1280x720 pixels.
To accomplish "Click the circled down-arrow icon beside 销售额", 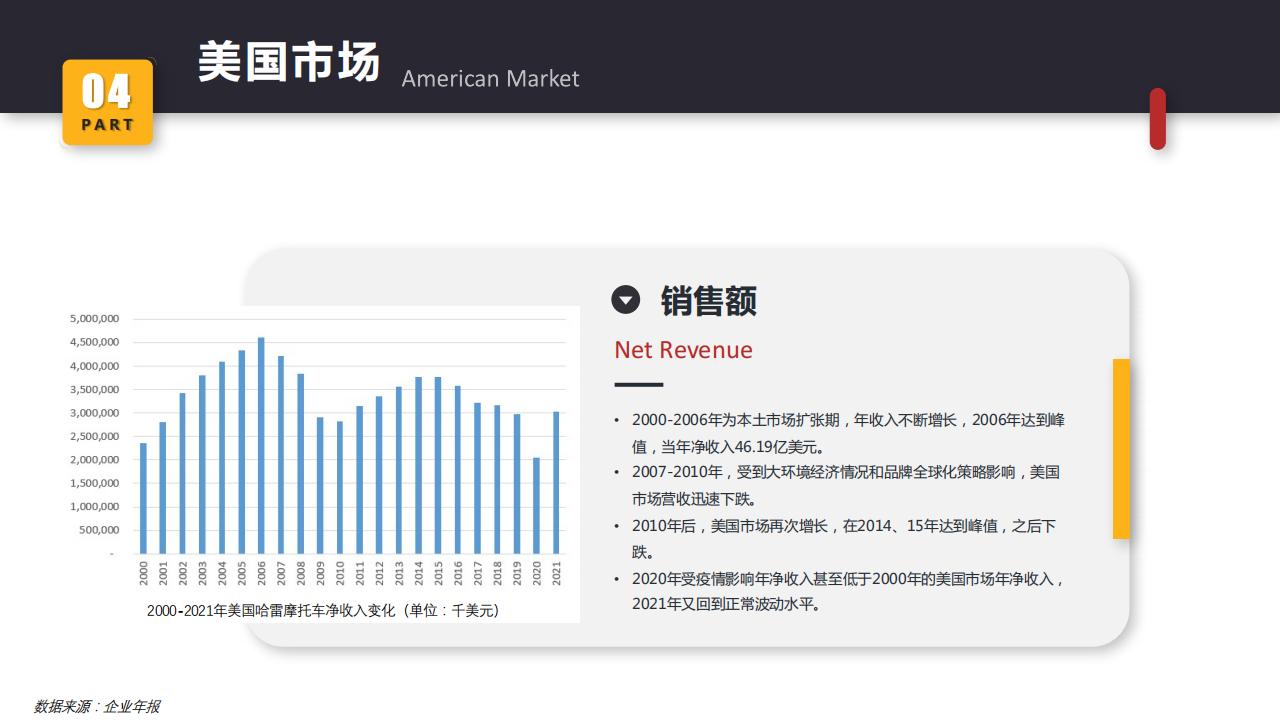I will (625, 300).
